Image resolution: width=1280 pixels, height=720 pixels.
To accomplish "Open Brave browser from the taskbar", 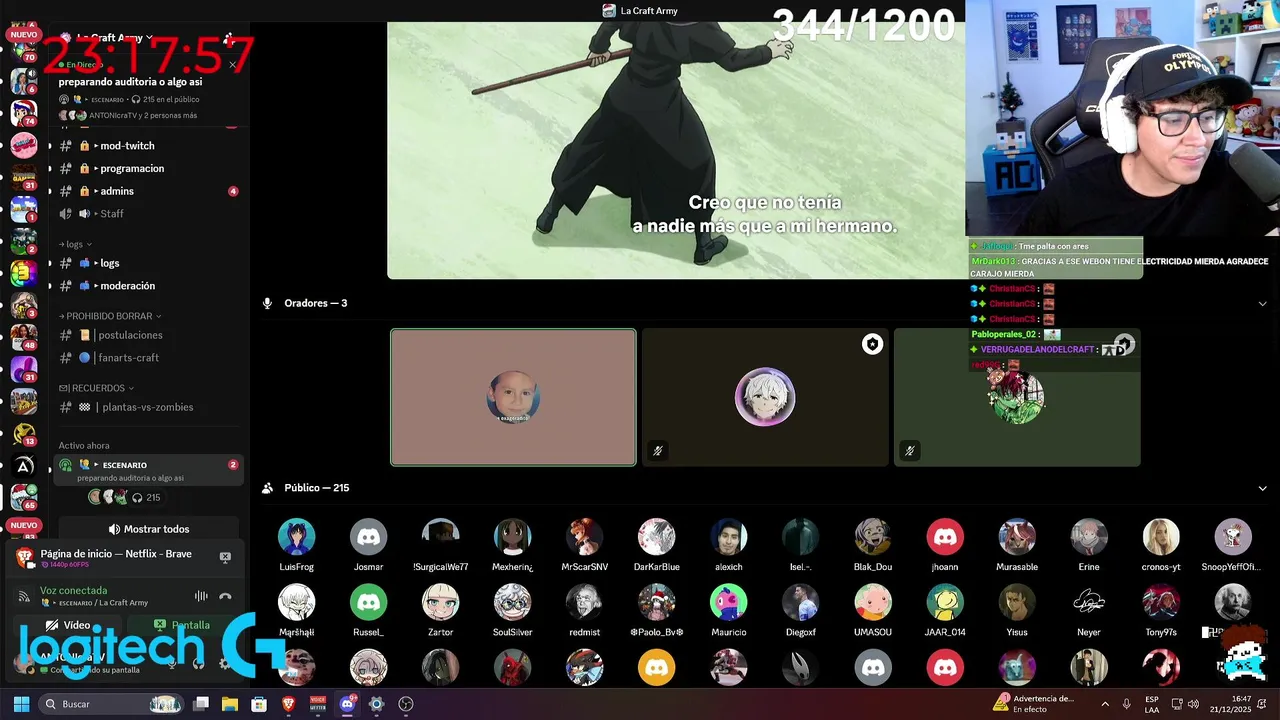I will click(289, 704).
